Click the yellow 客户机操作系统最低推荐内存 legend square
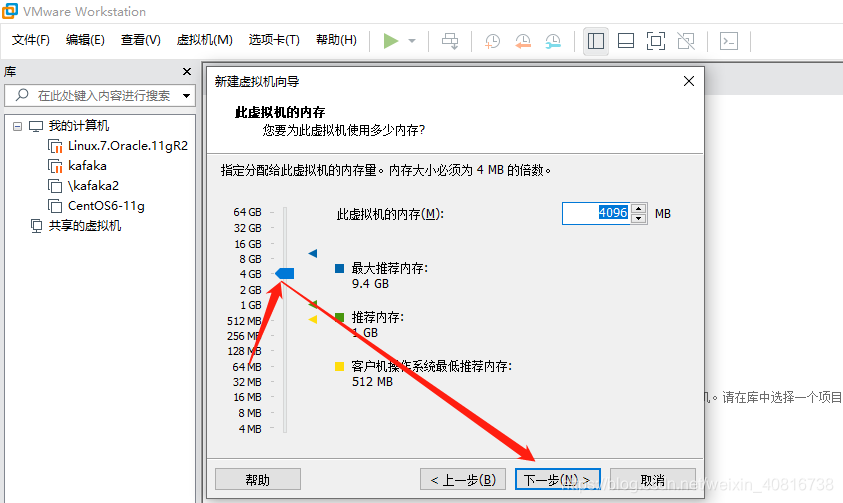 (339, 367)
